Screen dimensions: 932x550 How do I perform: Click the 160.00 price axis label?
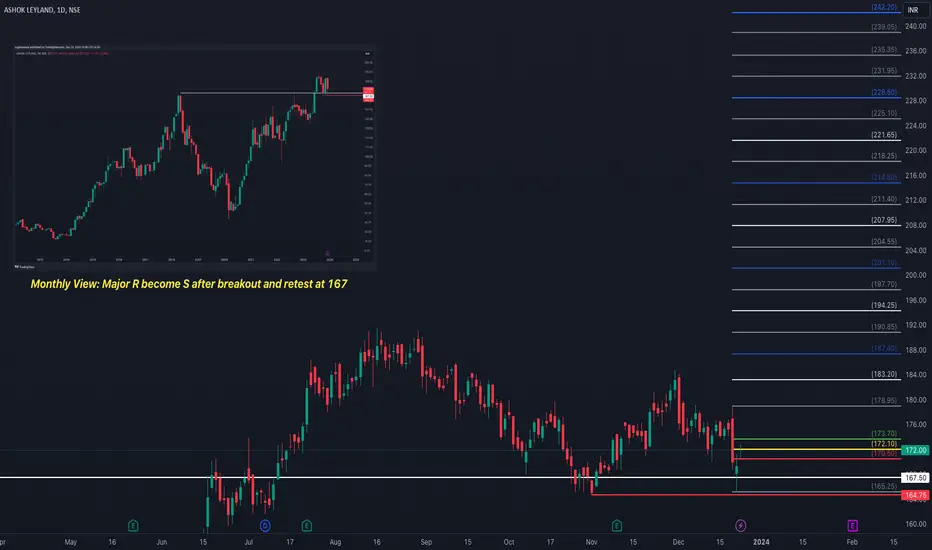pyautogui.click(x=915, y=524)
